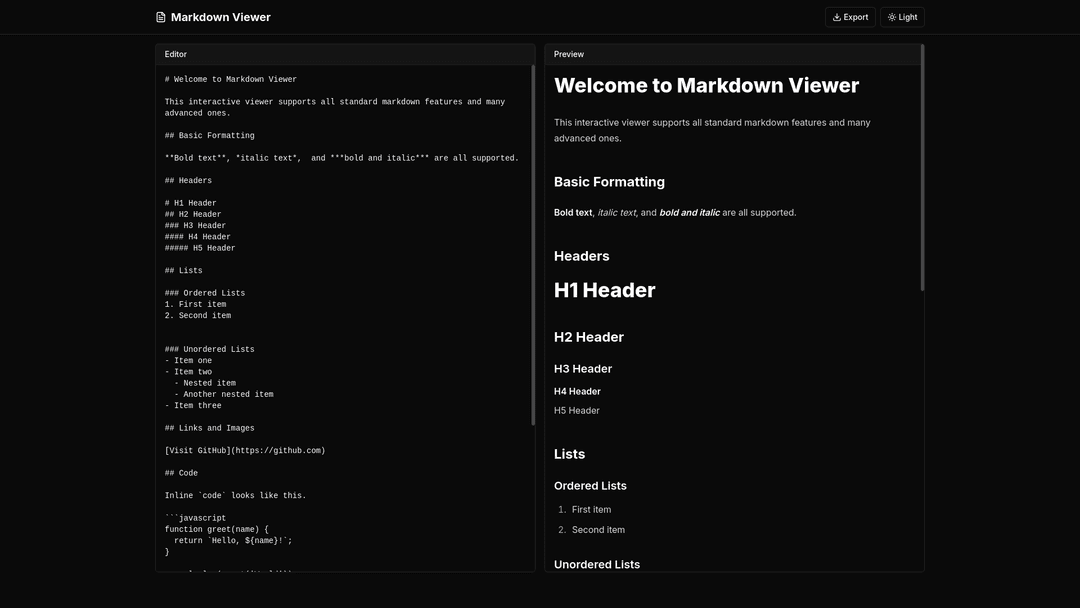Toggle the Light theme label
Image resolution: width=1080 pixels, height=608 pixels.
[x=908, y=17]
